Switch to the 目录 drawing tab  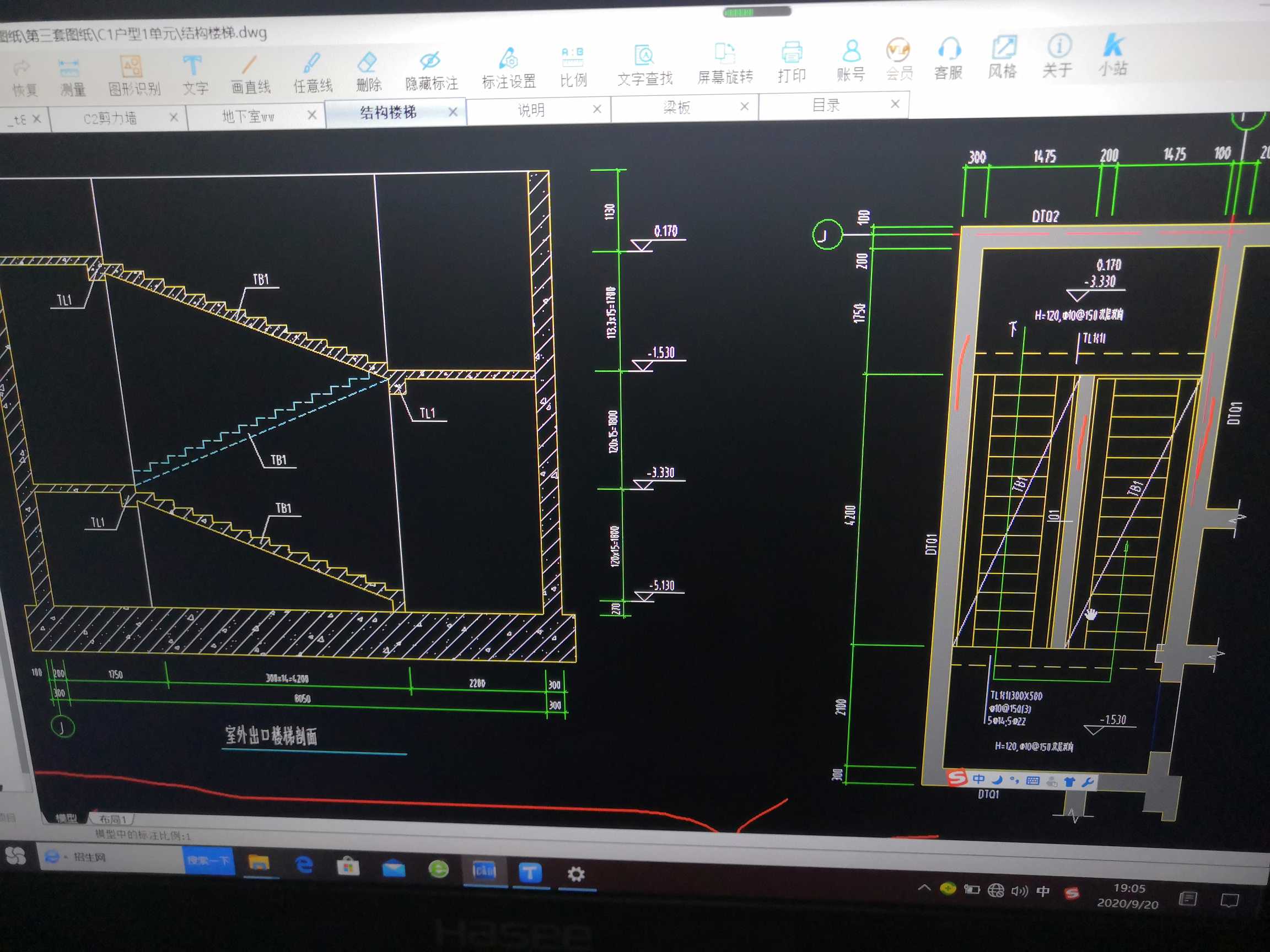(x=826, y=105)
